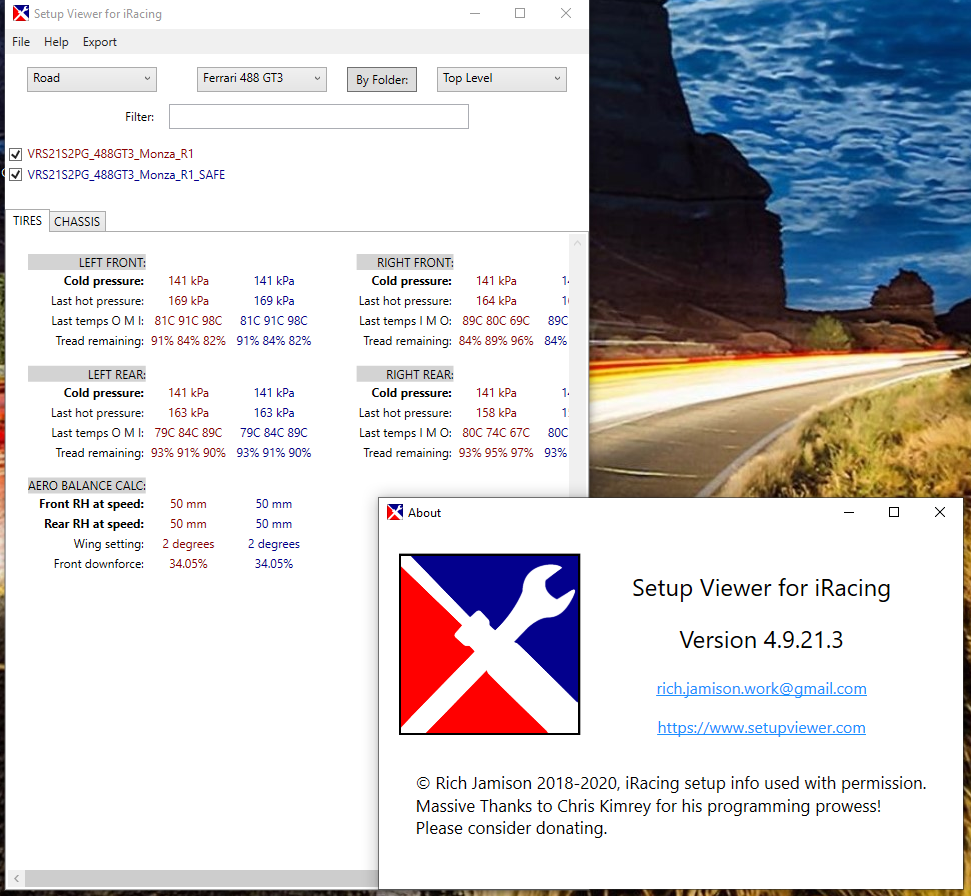Click the RIGHT REAR section header

pos(405,375)
